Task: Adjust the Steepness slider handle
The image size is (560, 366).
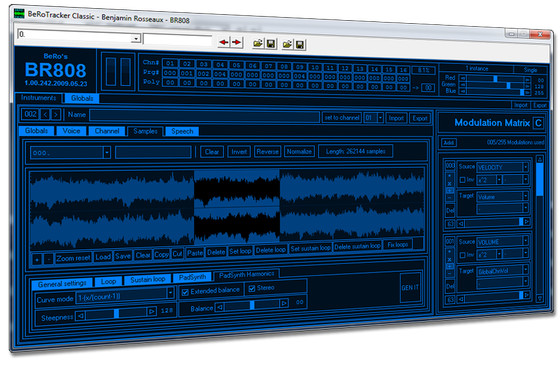Action: tap(116, 314)
